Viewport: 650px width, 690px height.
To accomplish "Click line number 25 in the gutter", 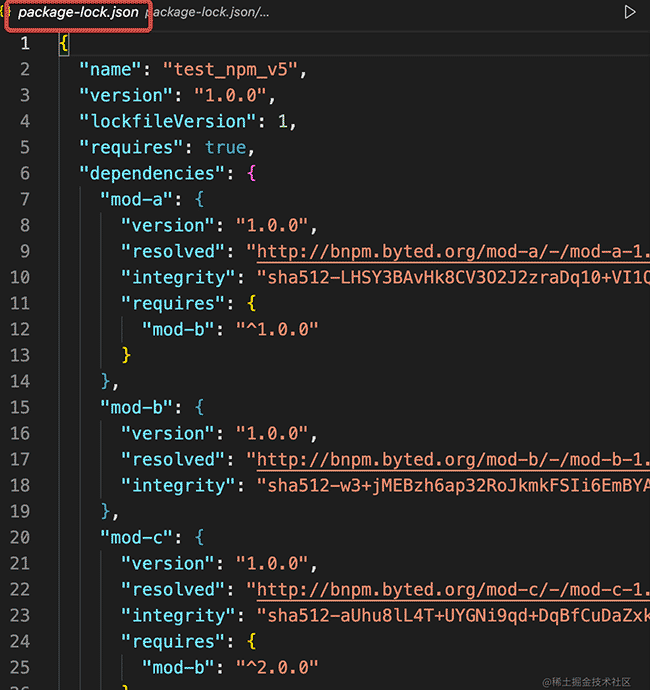I will tap(20, 668).
